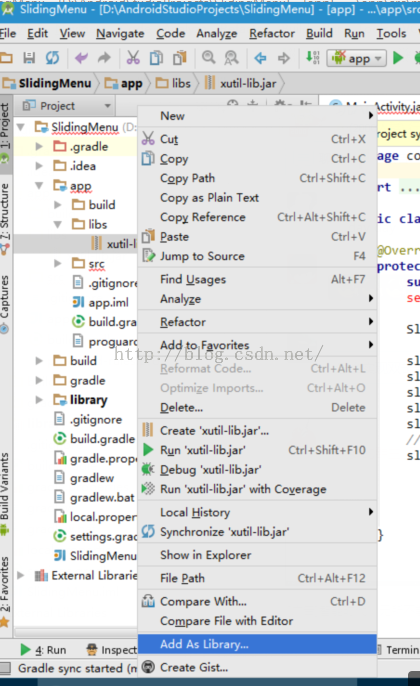Click the Make Project build icon
420x686 pixels.
[313, 57]
